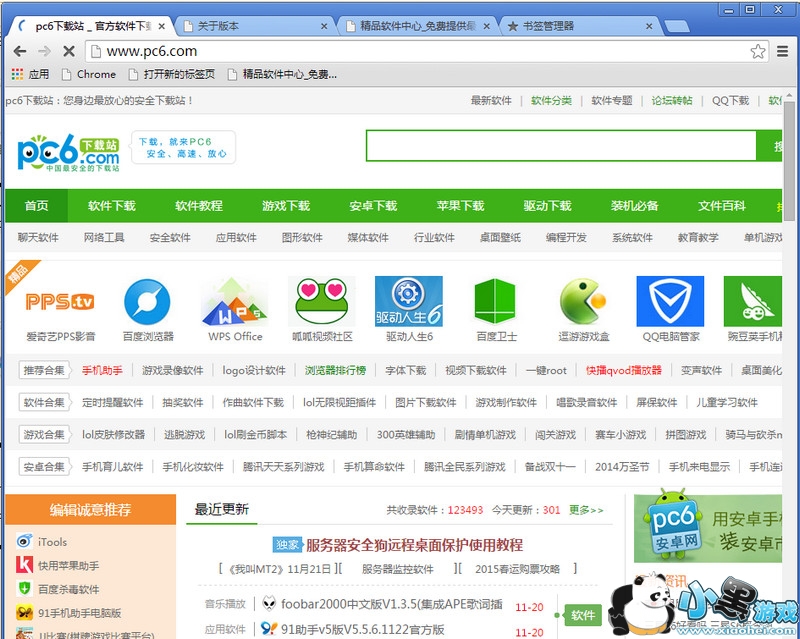Open 更多>> in 最近更新 header
Viewport: 800px width, 639px height.
(x=586, y=510)
